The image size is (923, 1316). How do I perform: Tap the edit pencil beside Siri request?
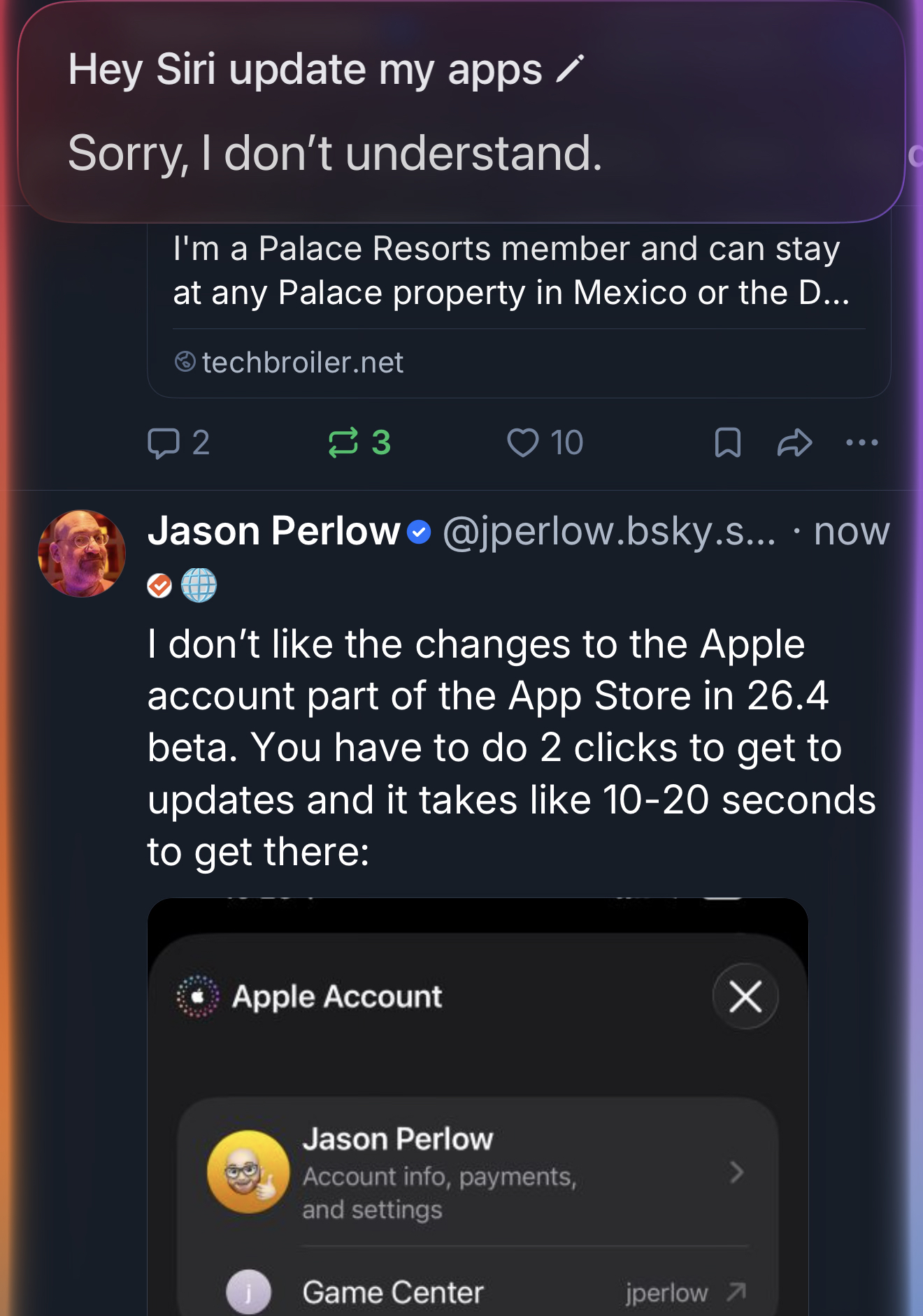(x=569, y=69)
